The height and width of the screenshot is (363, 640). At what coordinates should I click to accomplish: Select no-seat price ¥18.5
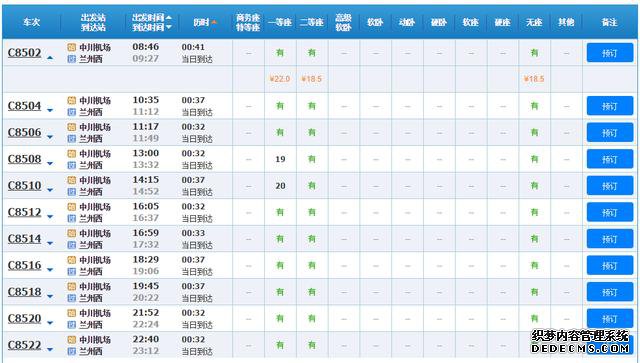click(x=534, y=79)
